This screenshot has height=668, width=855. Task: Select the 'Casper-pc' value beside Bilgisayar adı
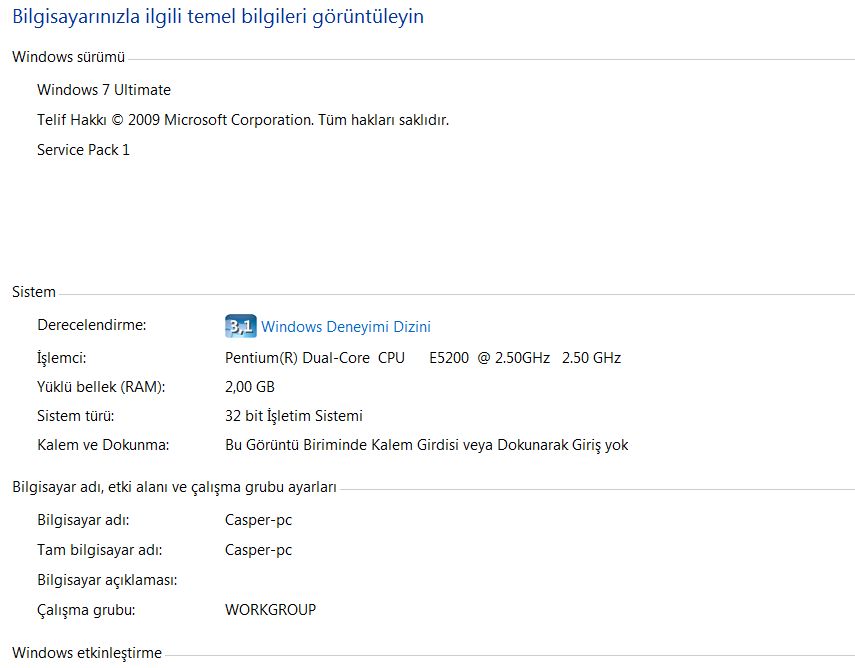tap(258, 520)
